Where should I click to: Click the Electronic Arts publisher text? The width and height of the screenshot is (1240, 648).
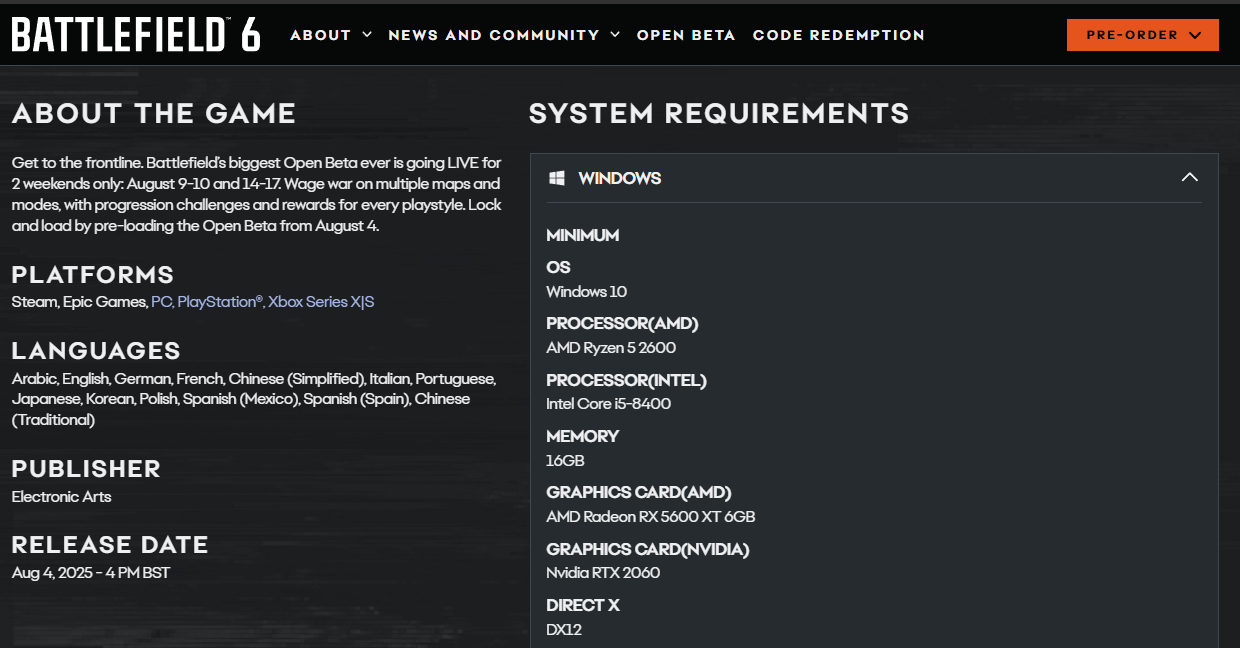tap(61, 497)
